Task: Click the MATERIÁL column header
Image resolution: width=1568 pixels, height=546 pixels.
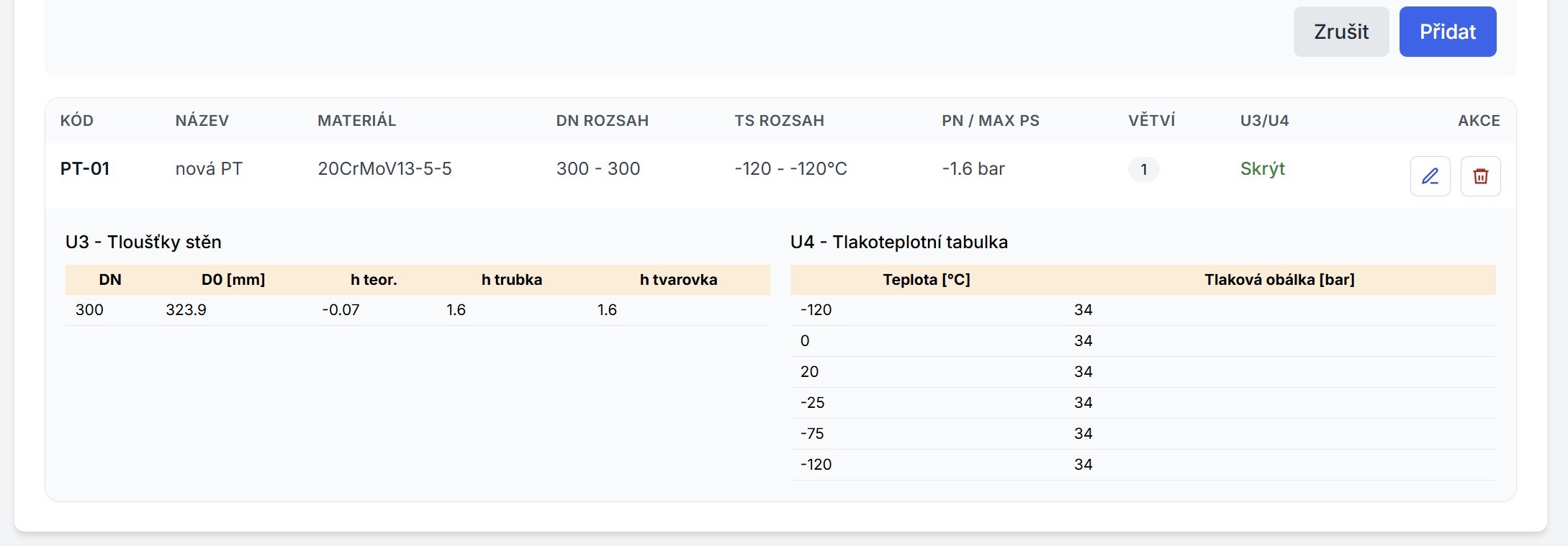Action: [x=357, y=121]
